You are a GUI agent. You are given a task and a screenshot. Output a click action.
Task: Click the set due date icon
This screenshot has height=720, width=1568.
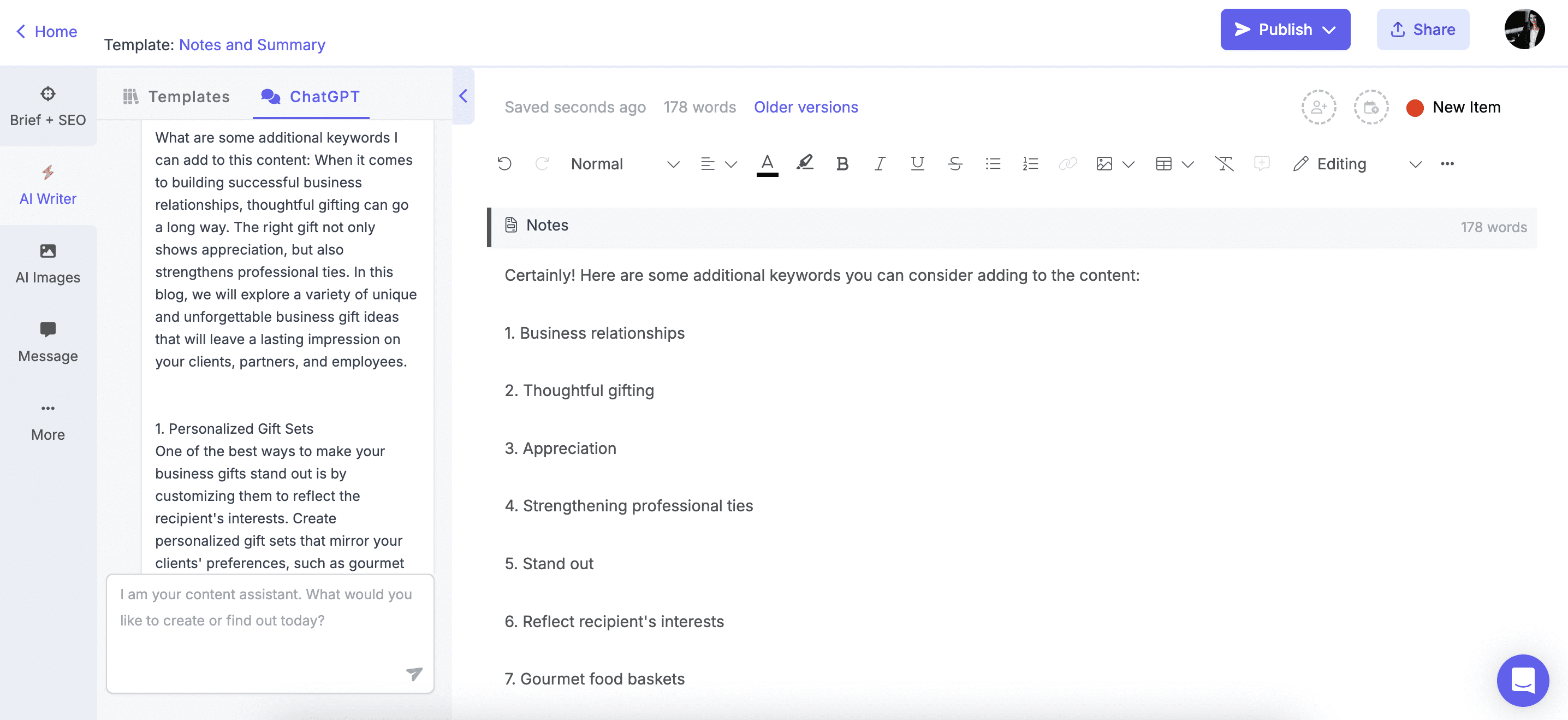(x=1371, y=107)
